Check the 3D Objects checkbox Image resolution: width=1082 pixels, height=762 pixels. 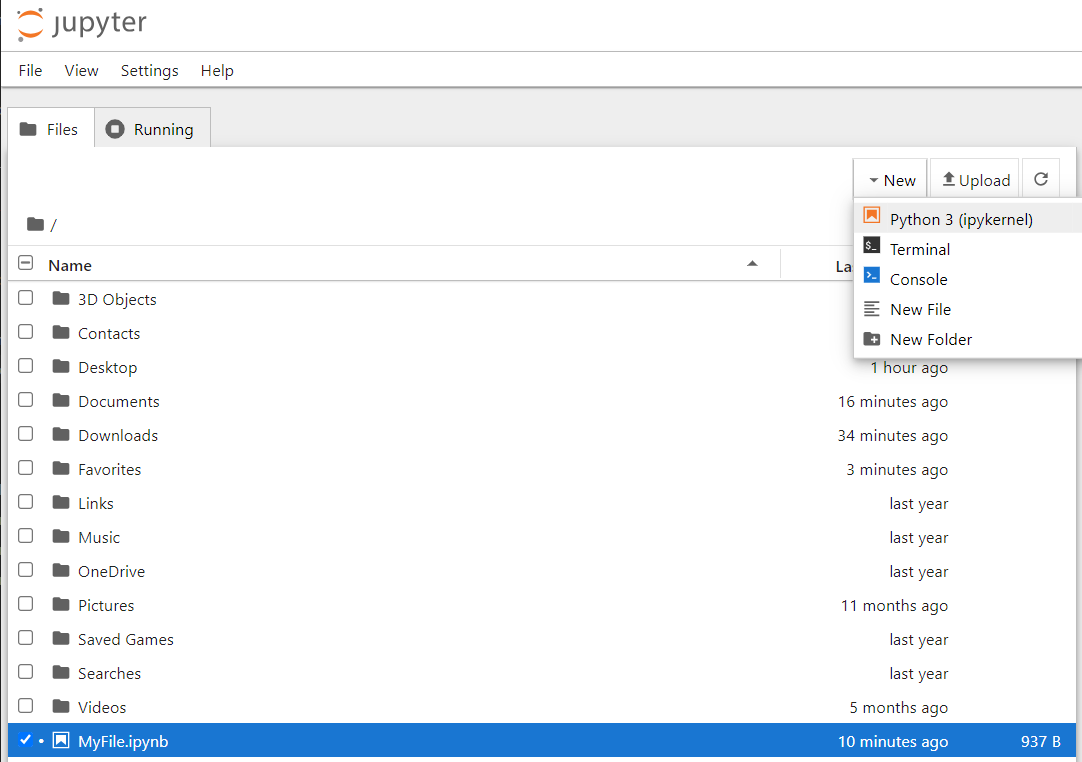coord(26,297)
